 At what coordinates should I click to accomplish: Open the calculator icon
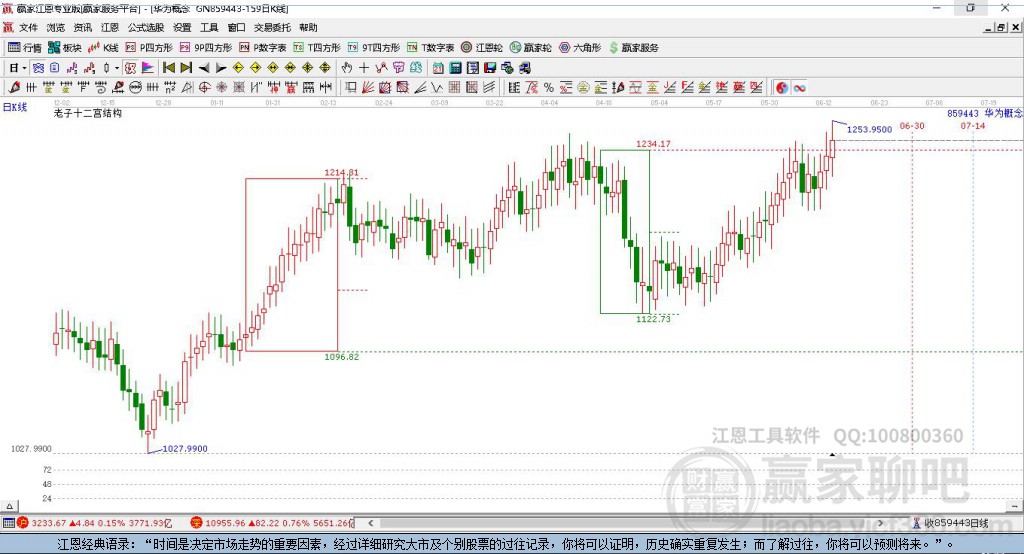click(455, 68)
